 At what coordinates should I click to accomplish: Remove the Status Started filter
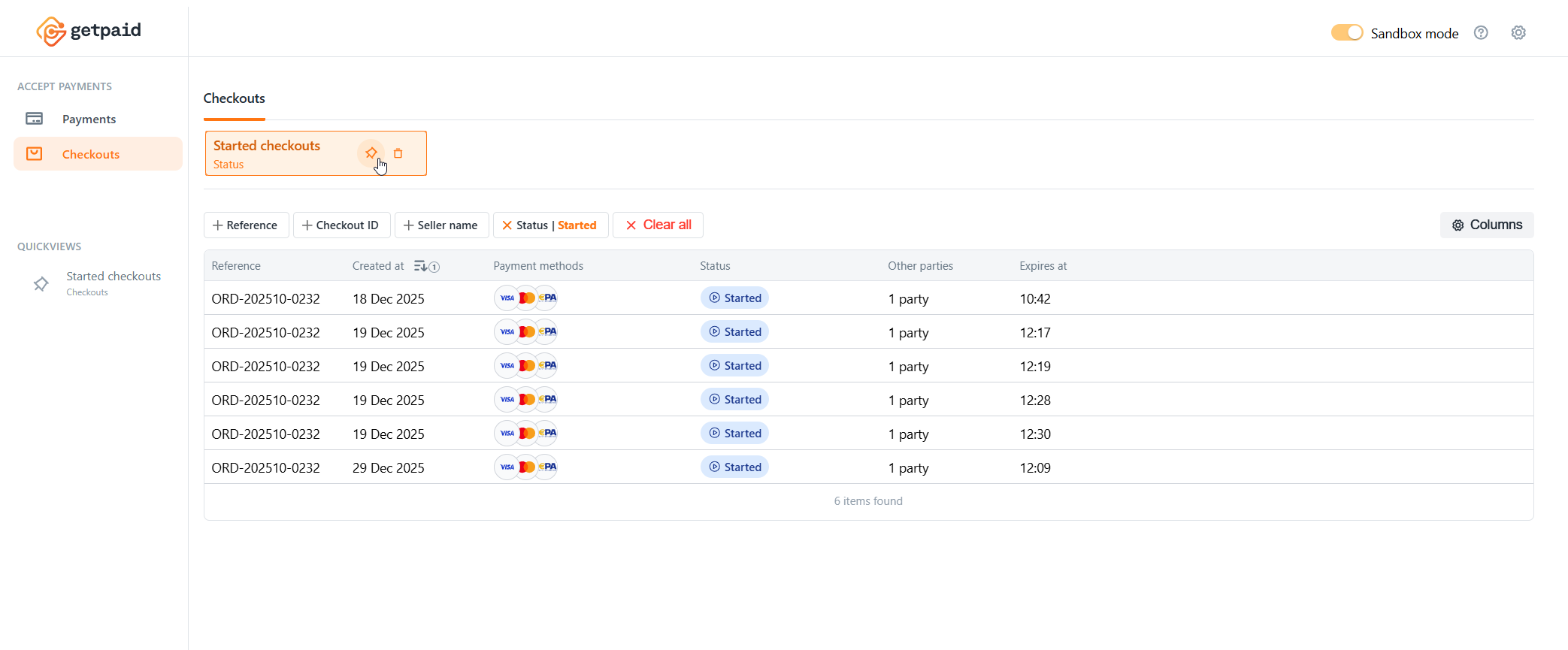tap(507, 225)
